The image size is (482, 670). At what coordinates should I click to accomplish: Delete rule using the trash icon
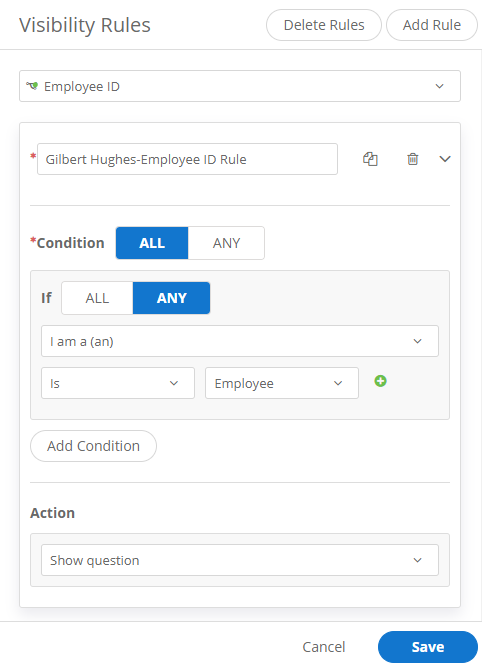(412, 159)
